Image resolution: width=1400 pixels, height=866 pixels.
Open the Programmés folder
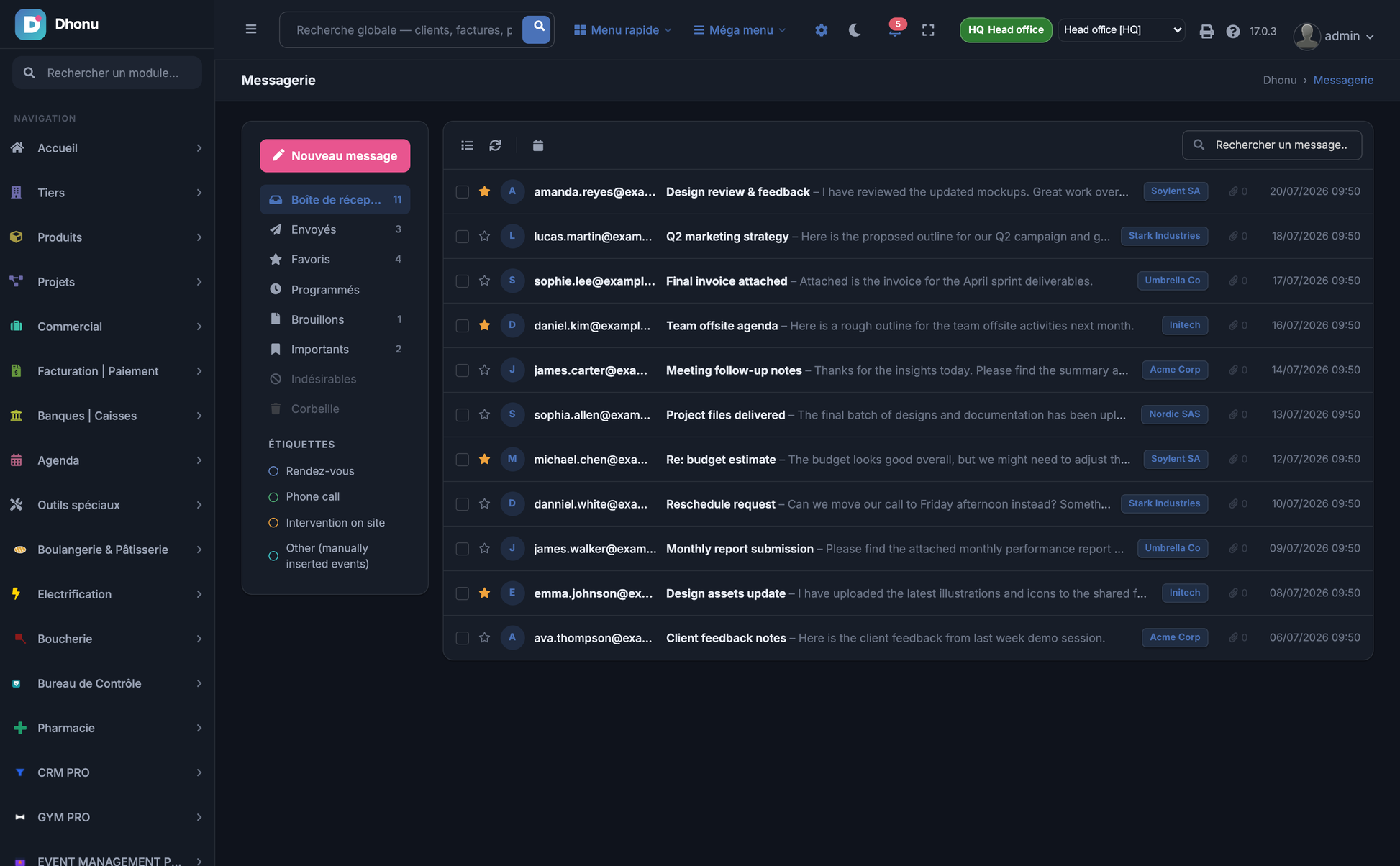click(x=335, y=289)
